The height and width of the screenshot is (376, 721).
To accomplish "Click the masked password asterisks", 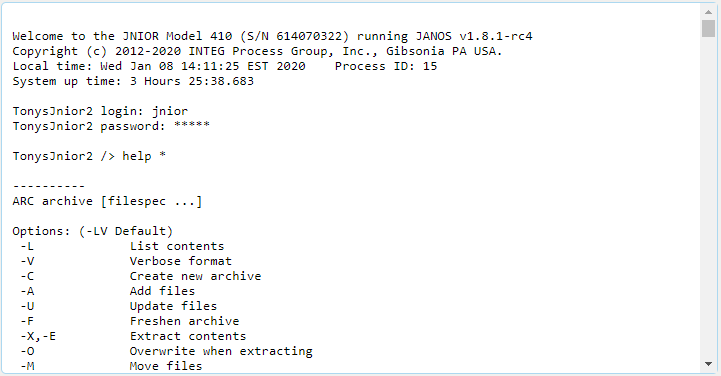I will click(x=192, y=125).
